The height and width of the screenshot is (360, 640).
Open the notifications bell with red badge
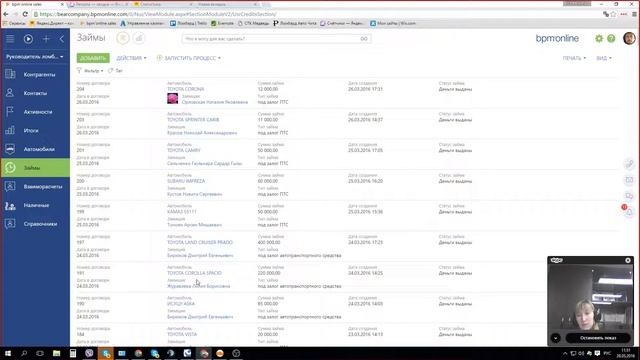click(629, 211)
